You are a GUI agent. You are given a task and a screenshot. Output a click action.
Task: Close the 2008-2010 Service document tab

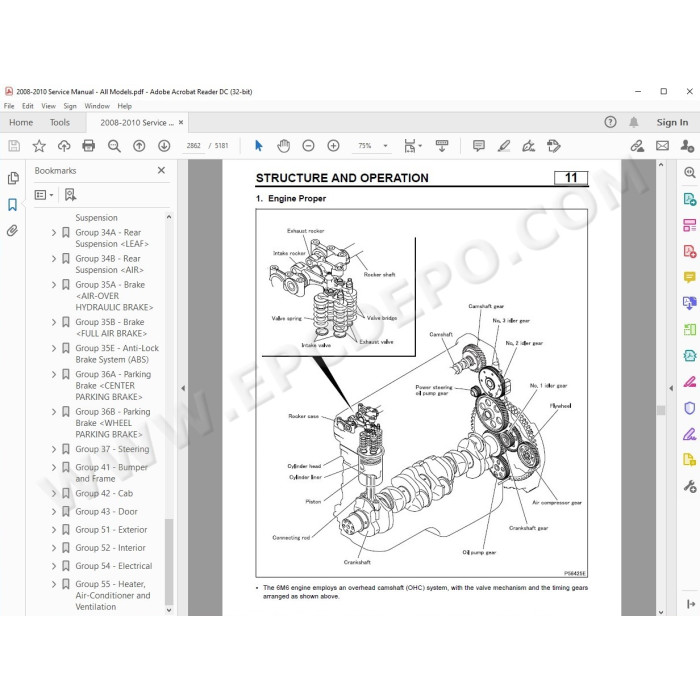click(181, 122)
